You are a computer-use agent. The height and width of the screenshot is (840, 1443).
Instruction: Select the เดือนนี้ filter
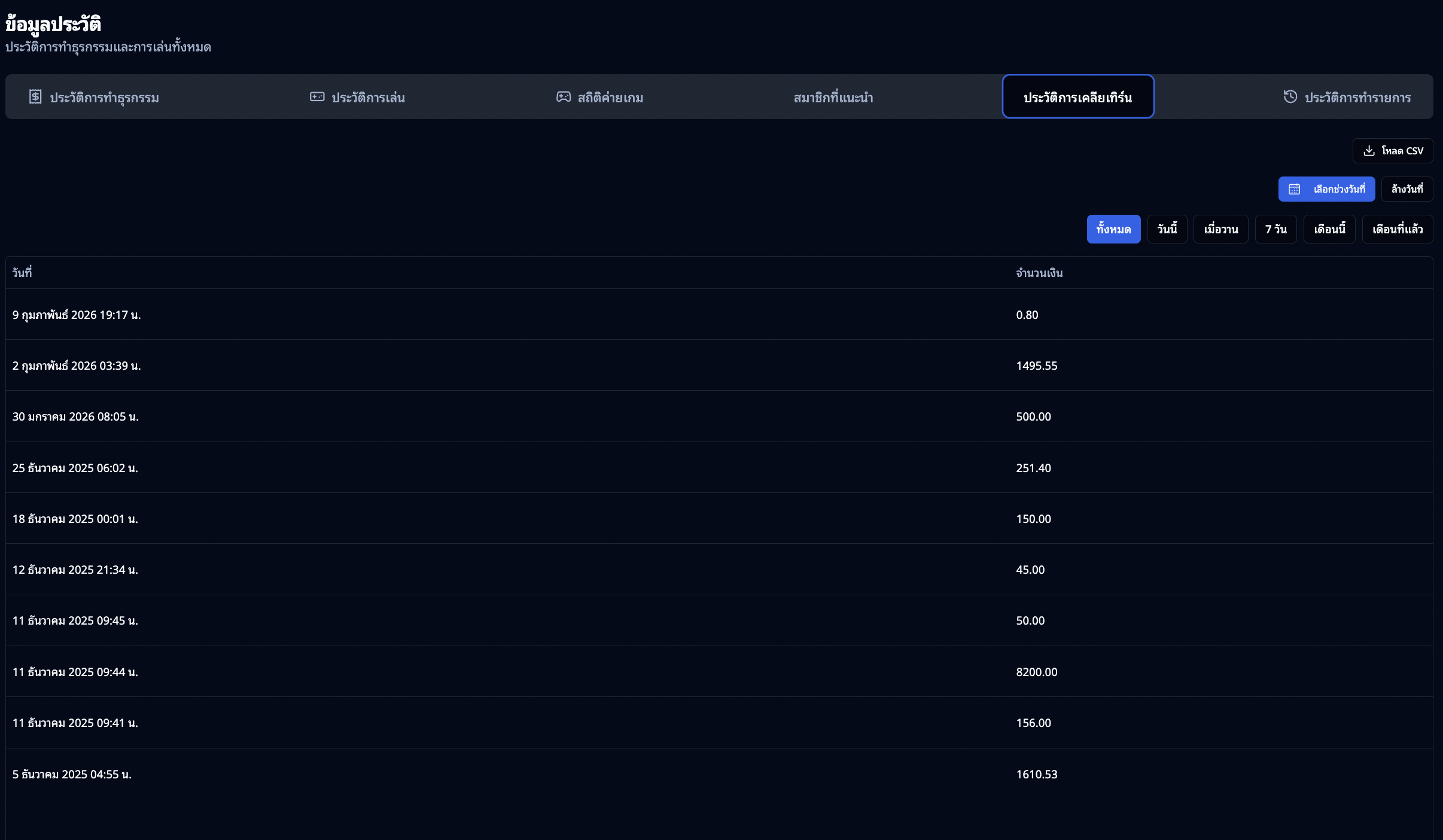(1329, 229)
